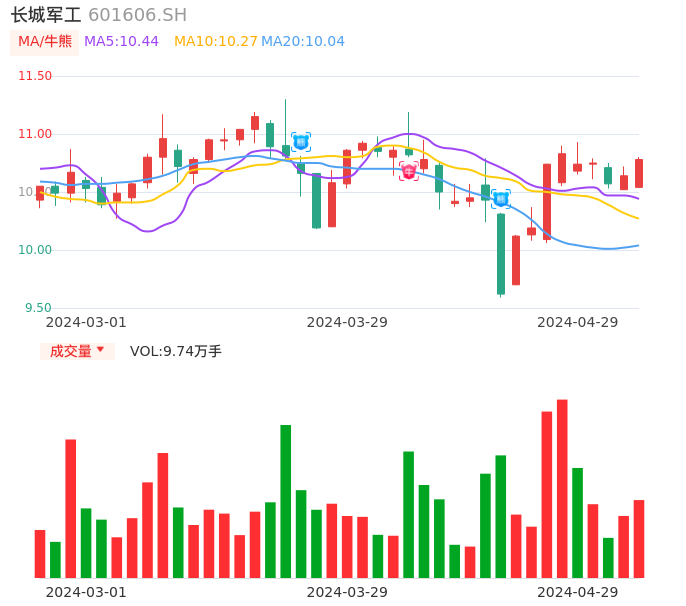Screen dimensions: 686x606
Task: Click the longest green candlestick dropping to 9.60
Action: (x=501, y=253)
